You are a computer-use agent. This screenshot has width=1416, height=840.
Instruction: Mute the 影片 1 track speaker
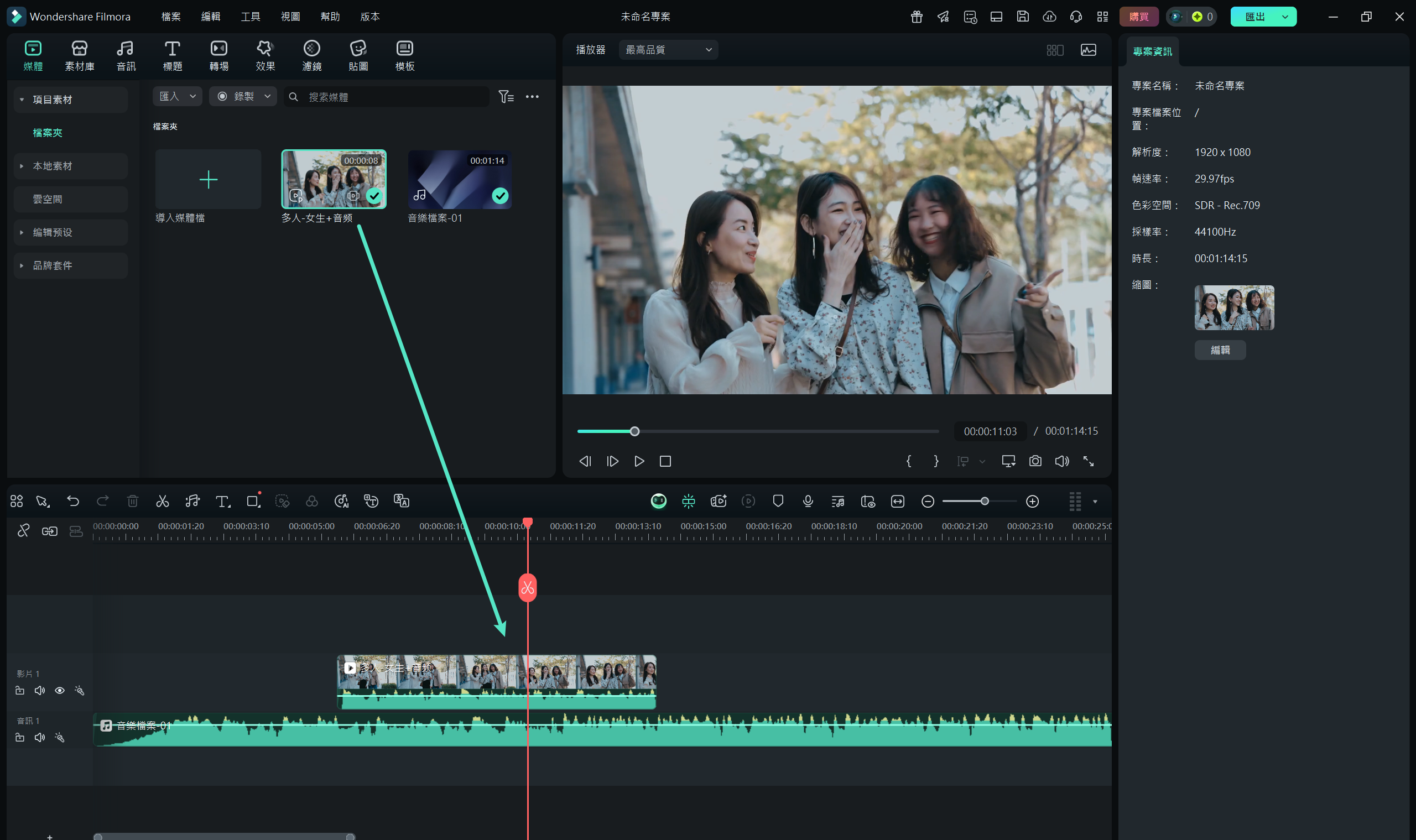[x=40, y=690]
